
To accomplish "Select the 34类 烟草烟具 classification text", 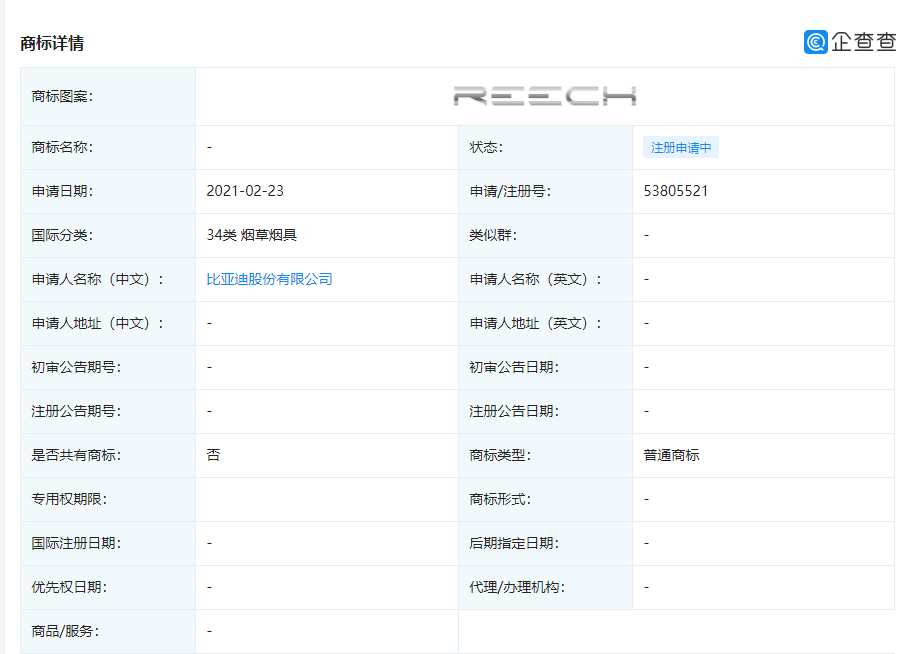I will [253, 235].
